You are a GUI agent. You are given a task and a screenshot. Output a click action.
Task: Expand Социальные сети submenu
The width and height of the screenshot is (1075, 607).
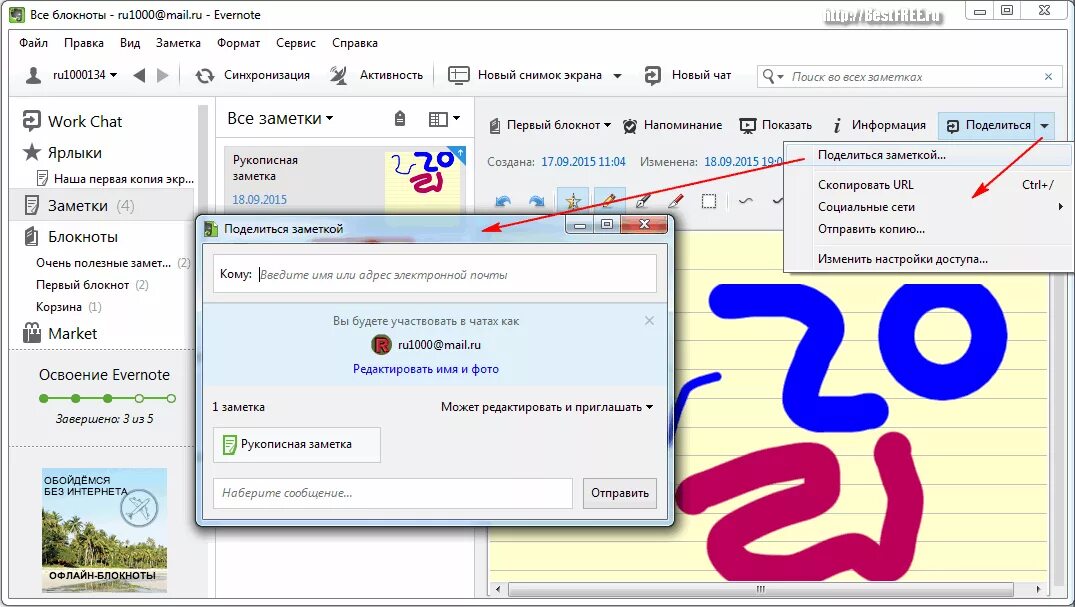(929, 206)
